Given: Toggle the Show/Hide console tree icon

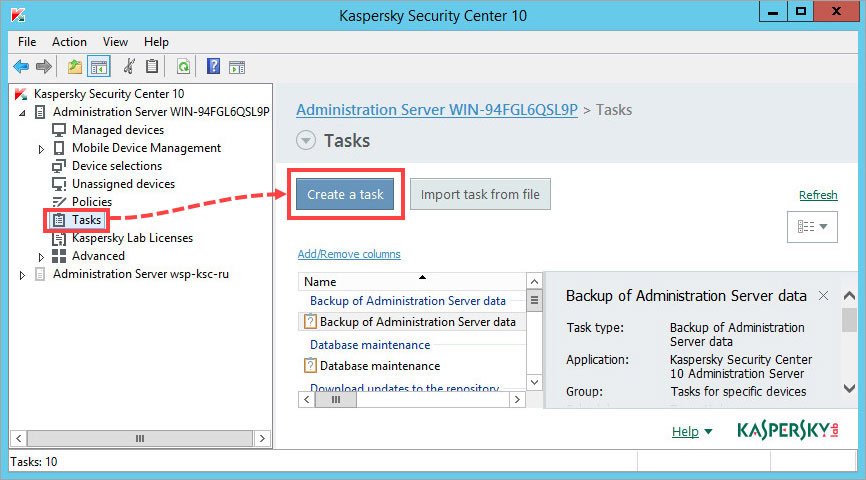Looking at the screenshot, I should 99,67.
